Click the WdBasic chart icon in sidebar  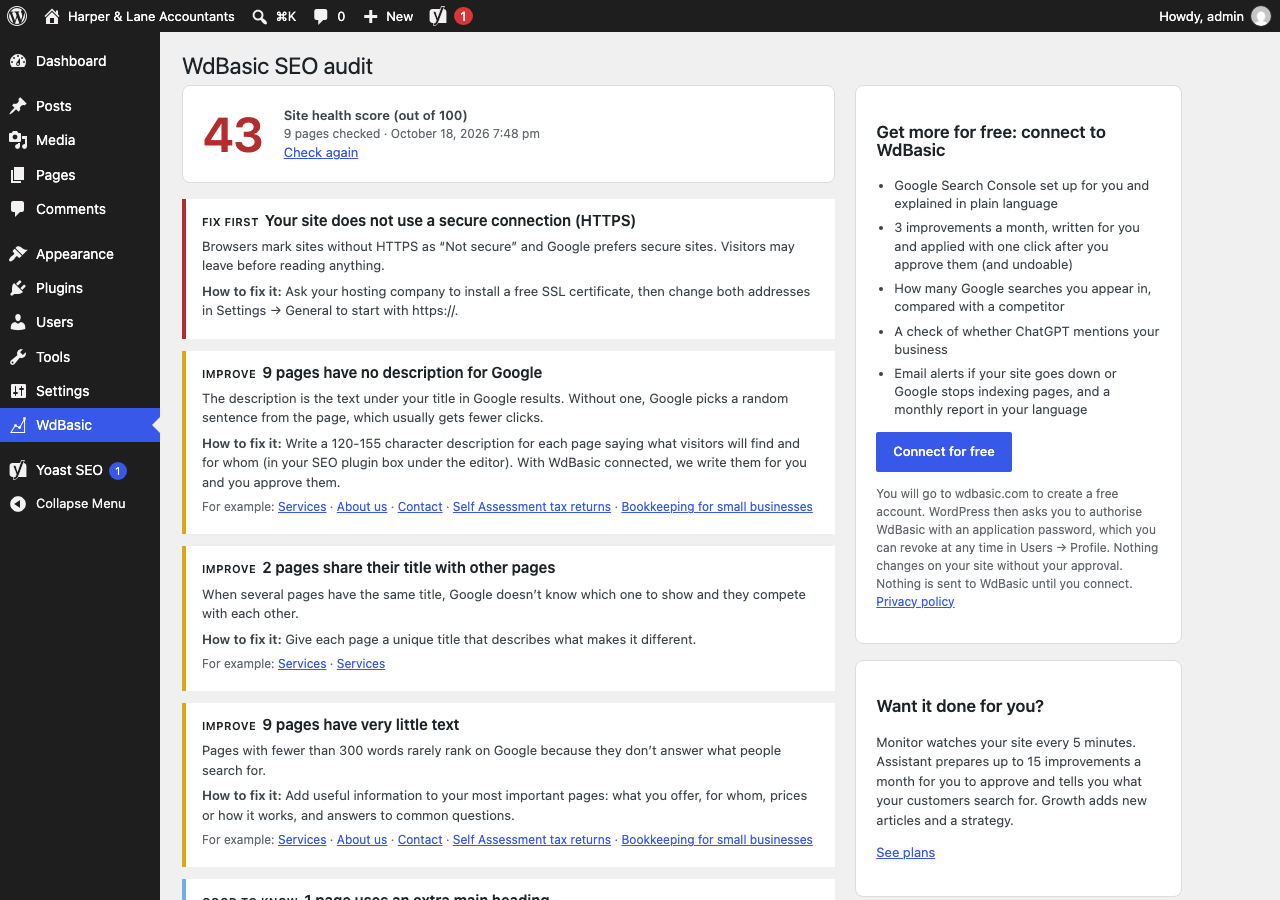(x=18, y=425)
